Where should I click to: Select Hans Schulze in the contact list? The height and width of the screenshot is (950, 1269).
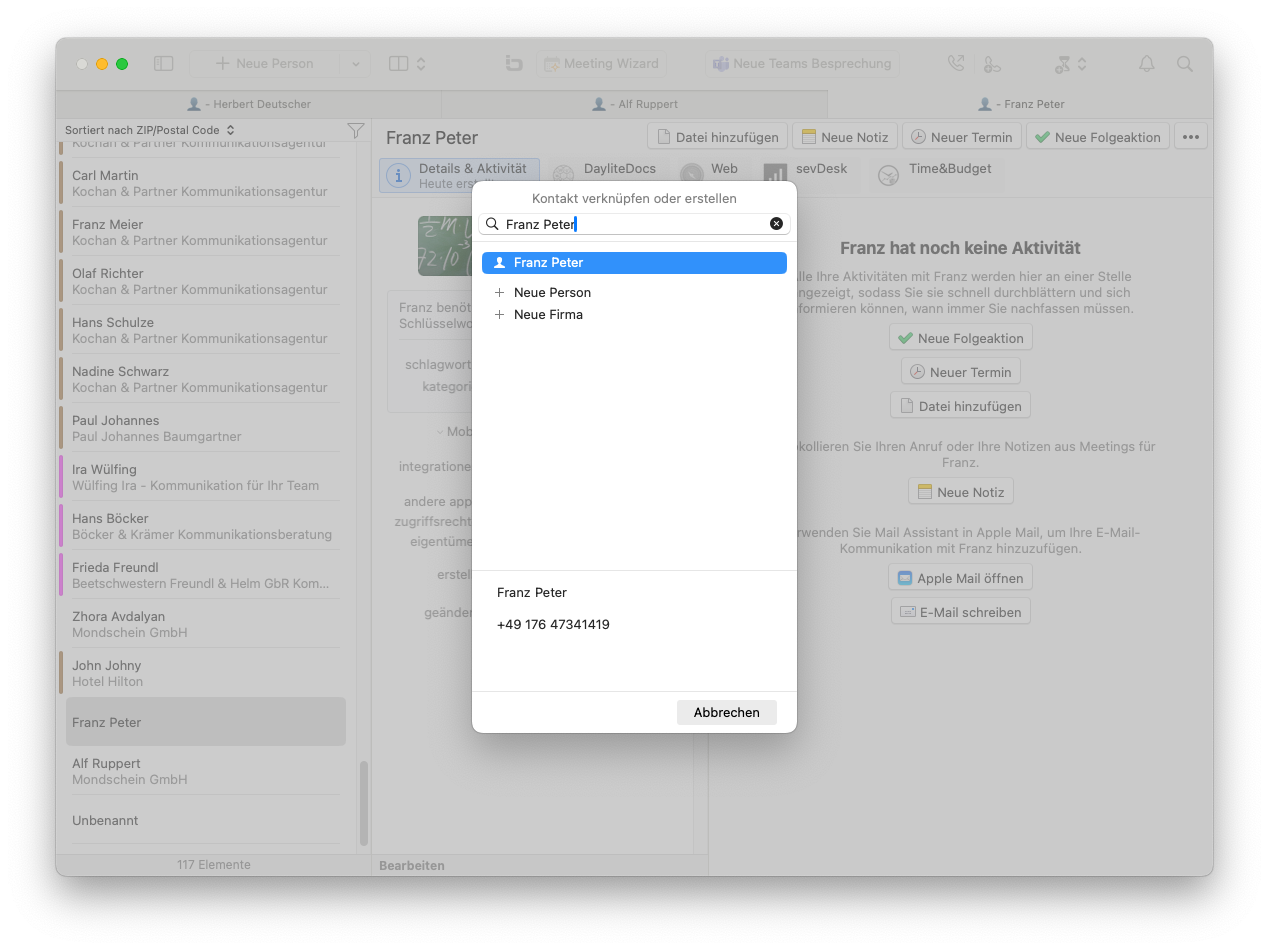tap(200, 330)
